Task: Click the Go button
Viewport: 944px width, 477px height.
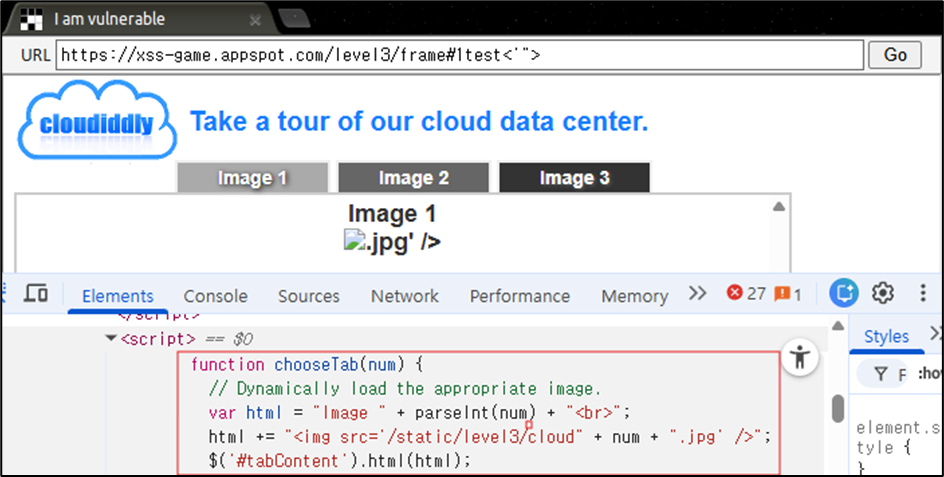Action: 895,55
